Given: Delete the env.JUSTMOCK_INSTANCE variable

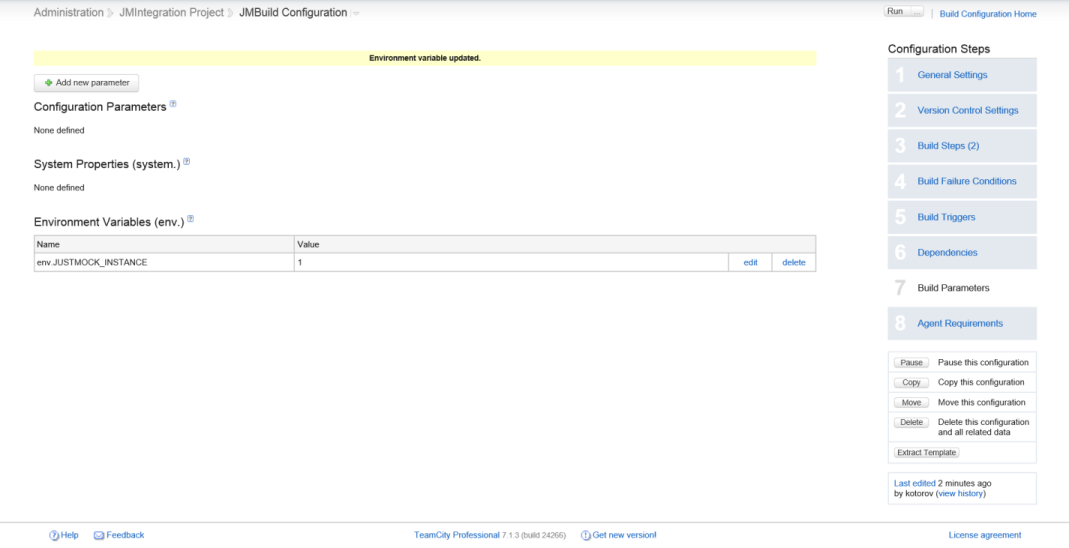Looking at the screenshot, I should pyautogui.click(x=794, y=262).
